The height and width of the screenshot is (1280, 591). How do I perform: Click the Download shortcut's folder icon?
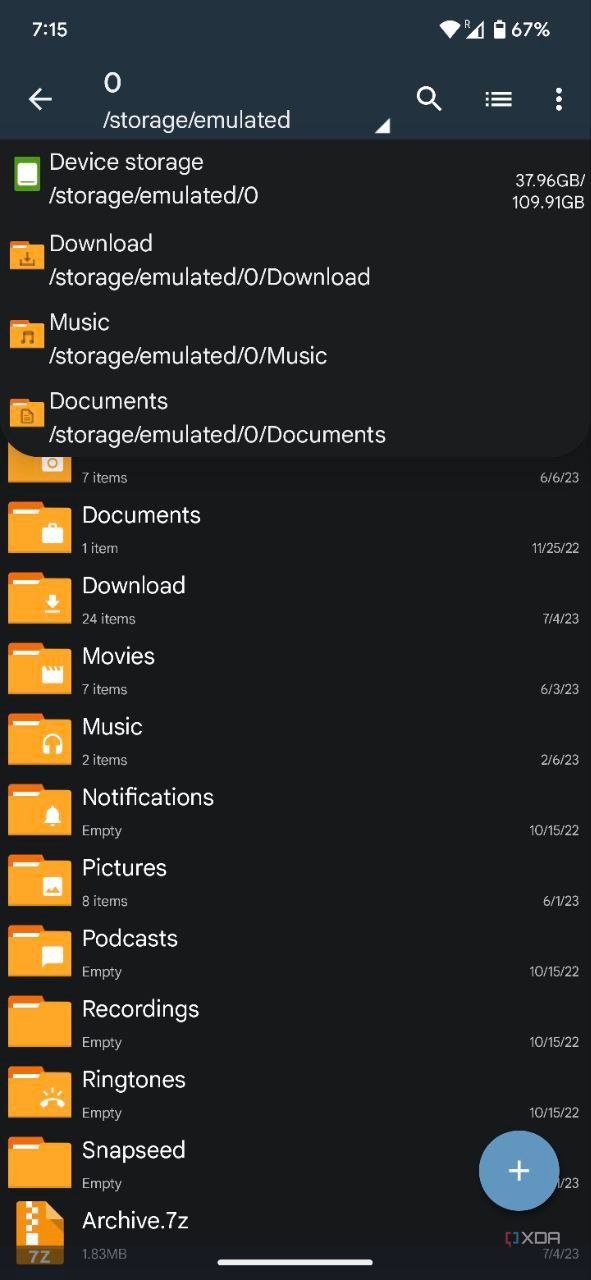(27, 255)
